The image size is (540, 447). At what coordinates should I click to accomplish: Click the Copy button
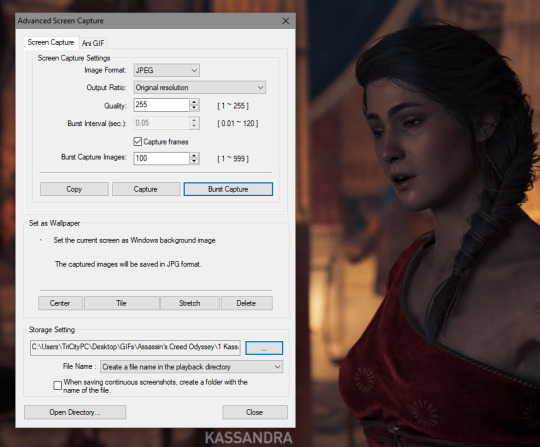pyautogui.click(x=74, y=189)
